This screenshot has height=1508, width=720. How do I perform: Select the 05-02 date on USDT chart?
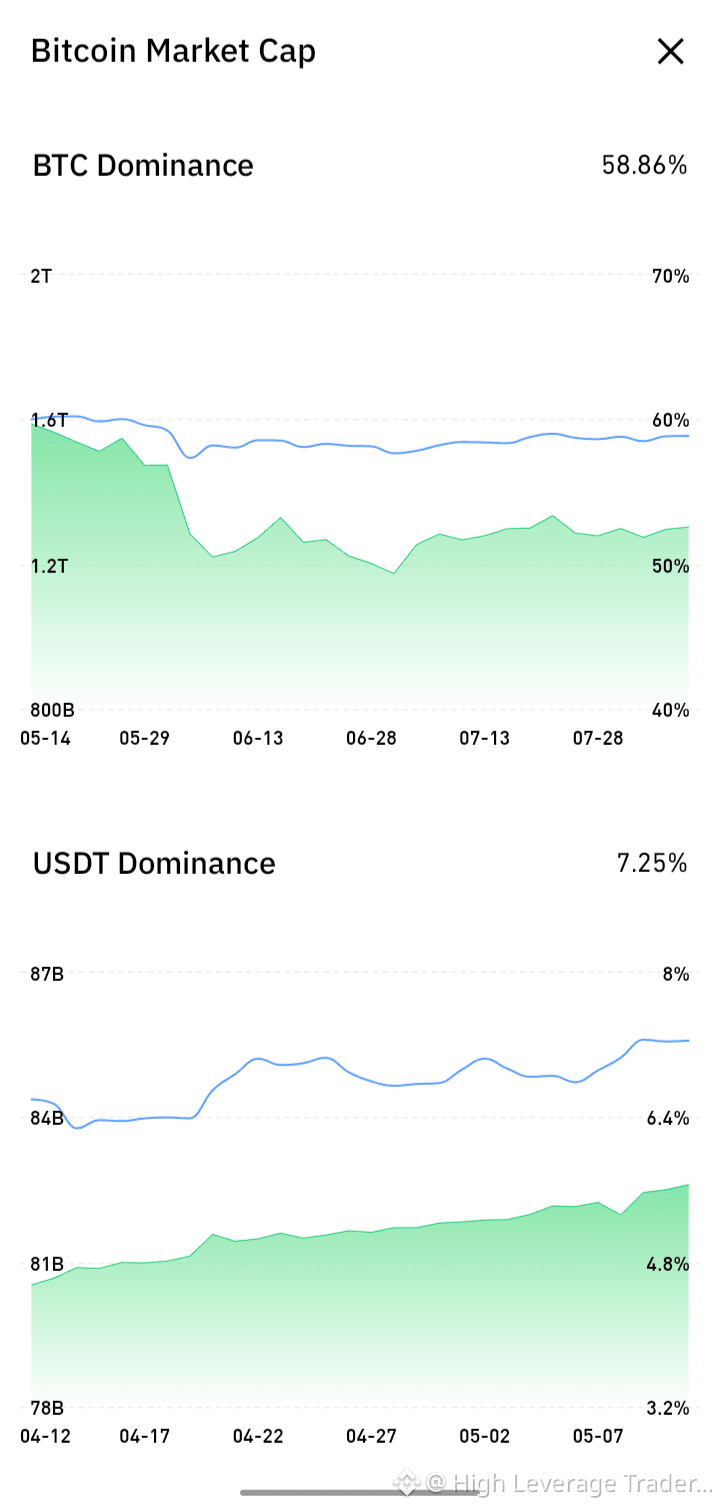pyautogui.click(x=485, y=1436)
